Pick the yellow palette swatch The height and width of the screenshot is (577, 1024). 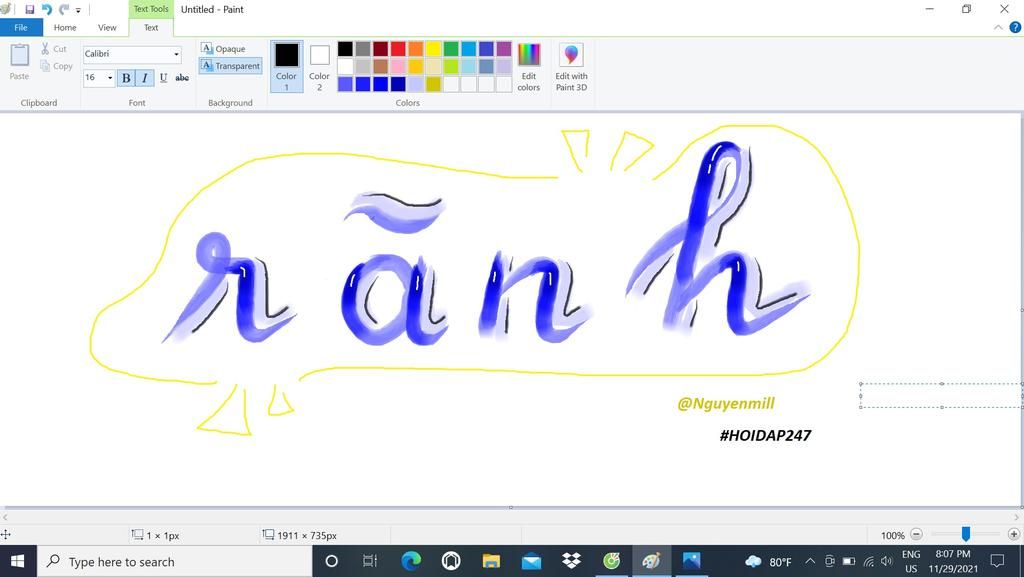[x=434, y=49]
